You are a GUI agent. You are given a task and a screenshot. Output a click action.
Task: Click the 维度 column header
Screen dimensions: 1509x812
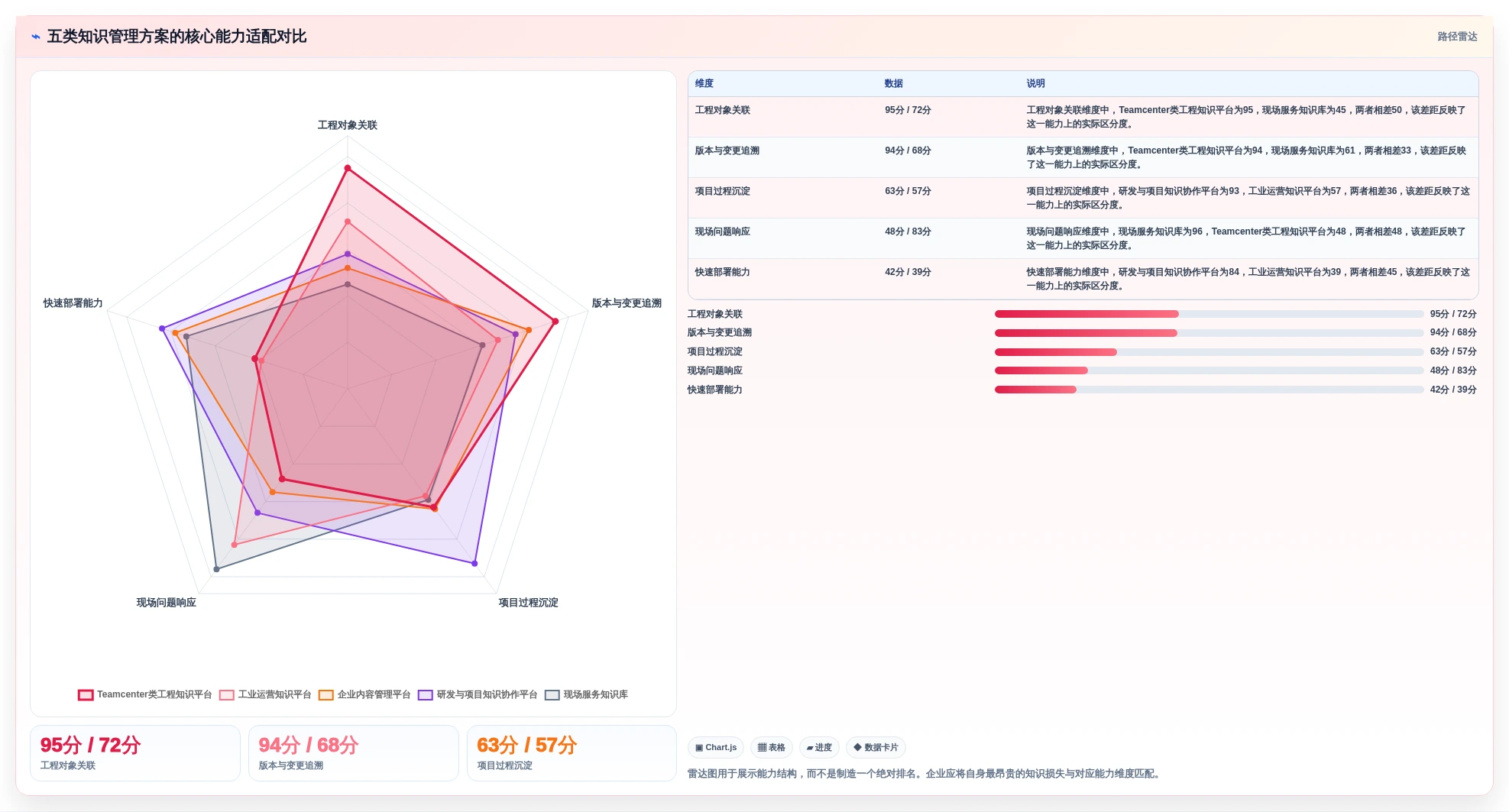[704, 84]
